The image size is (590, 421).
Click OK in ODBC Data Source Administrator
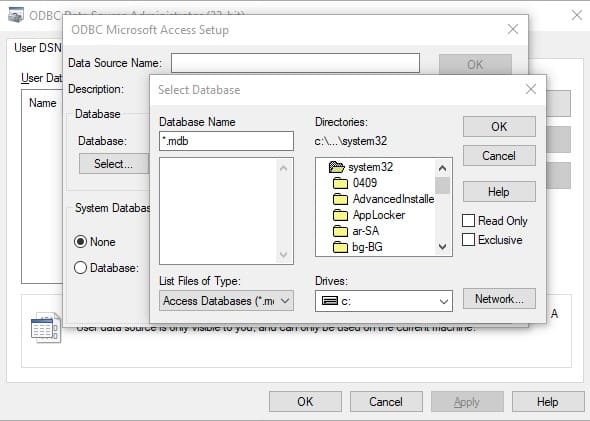coord(305,401)
